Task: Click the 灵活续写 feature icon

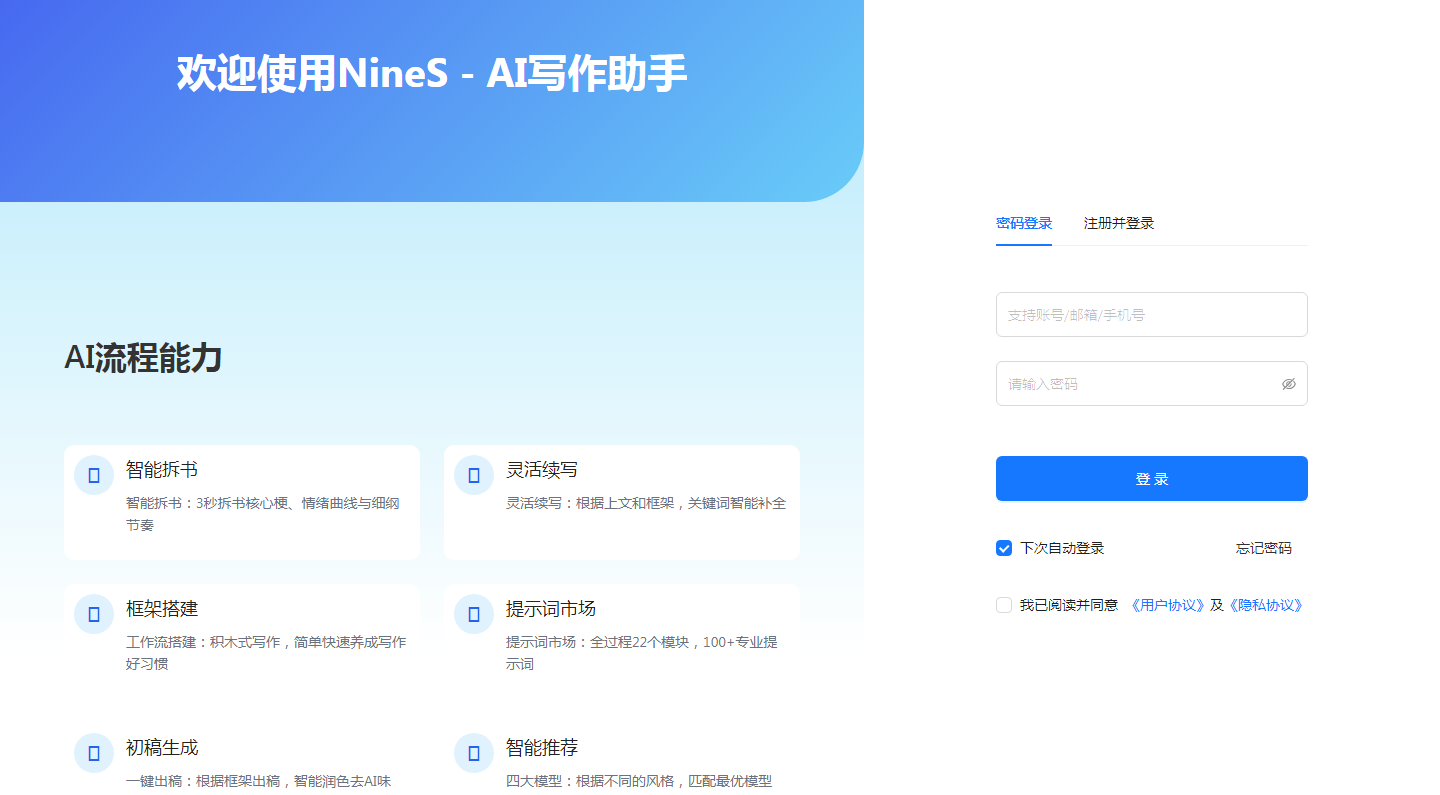Action: [x=473, y=474]
